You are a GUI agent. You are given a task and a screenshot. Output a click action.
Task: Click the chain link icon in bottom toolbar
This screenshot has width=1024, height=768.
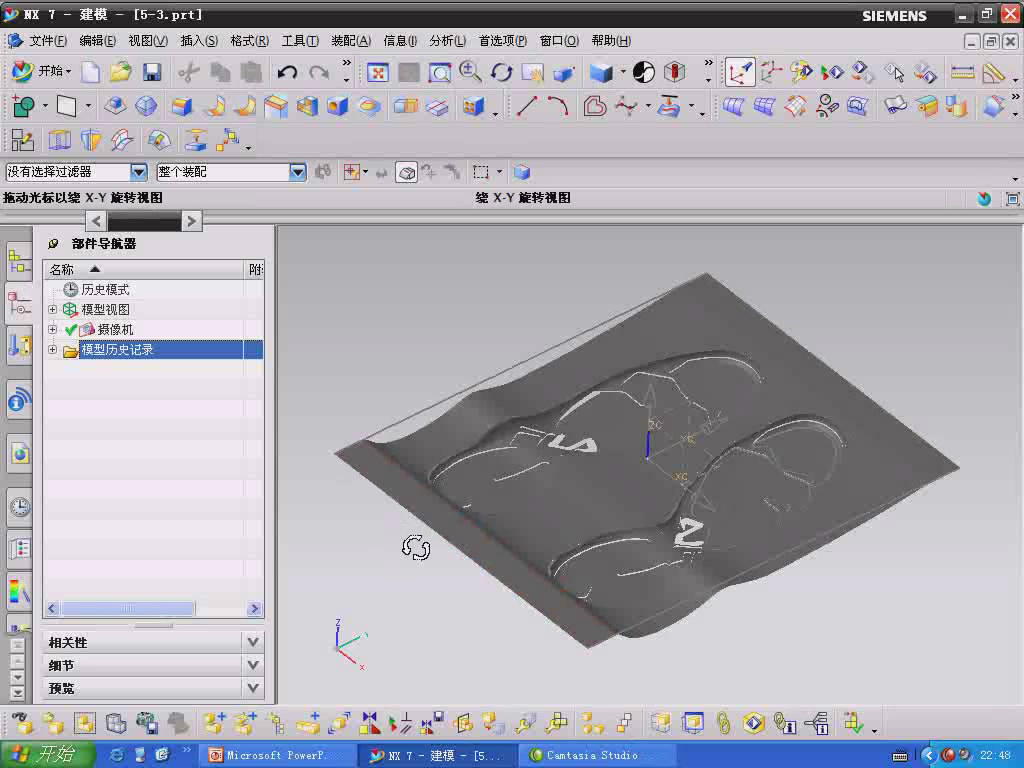point(722,723)
